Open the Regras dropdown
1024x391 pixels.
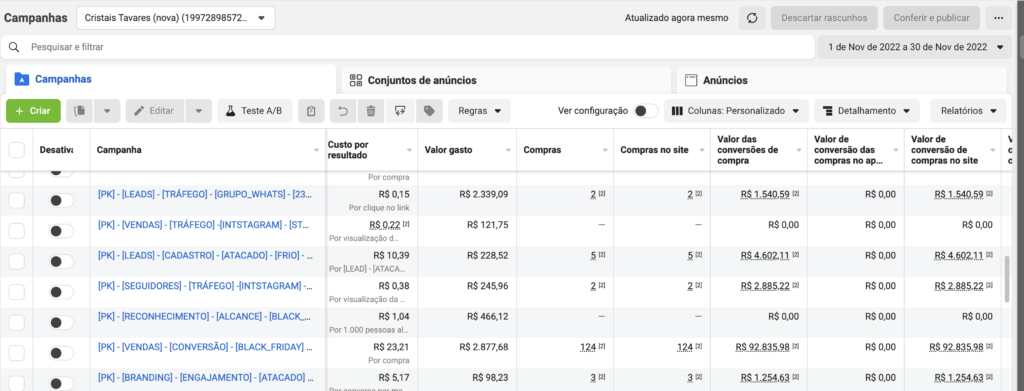(479, 111)
